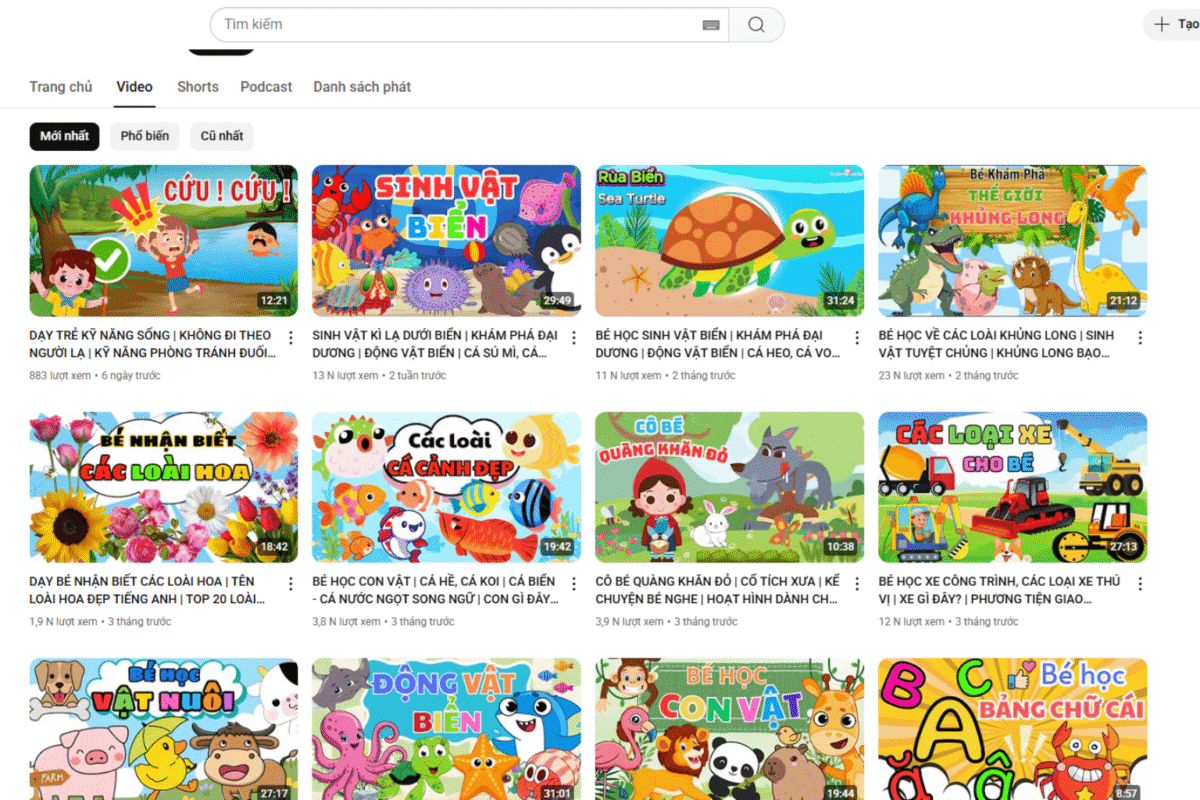1200x800 pixels.
Task: Click the text 1,9 N lượt xem • 3 tháng trước
Action: tap(100, 622)
